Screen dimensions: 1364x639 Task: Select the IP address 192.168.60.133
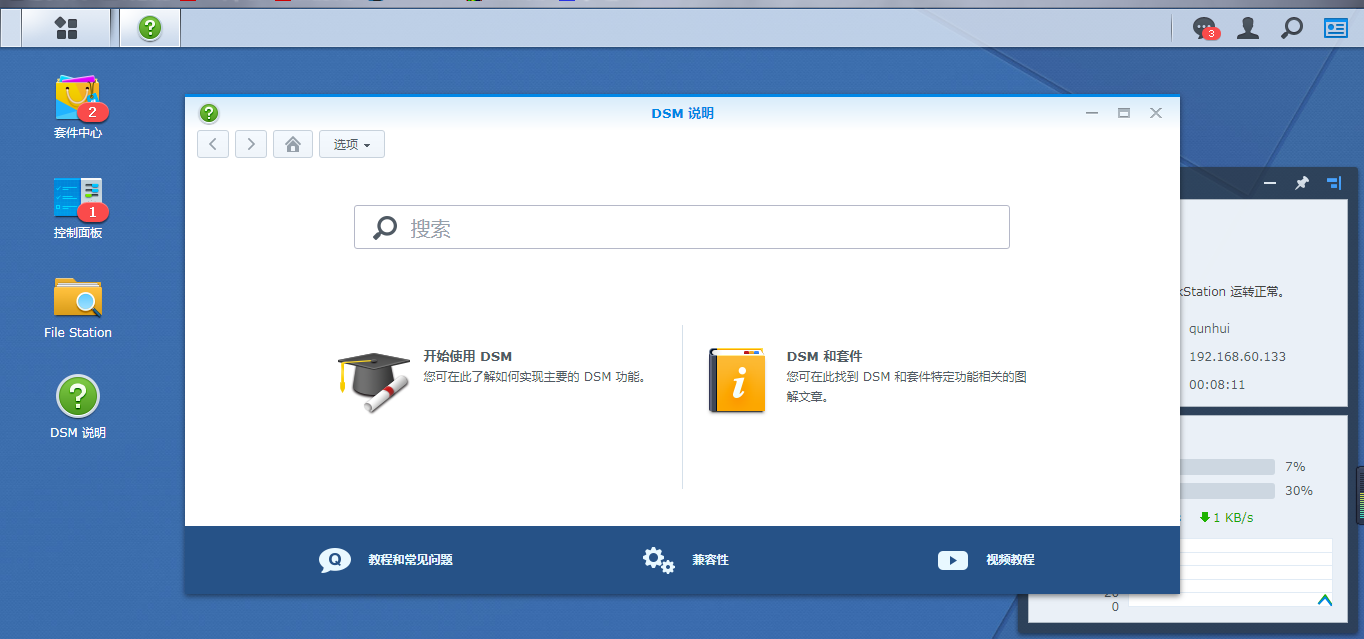1238,356
